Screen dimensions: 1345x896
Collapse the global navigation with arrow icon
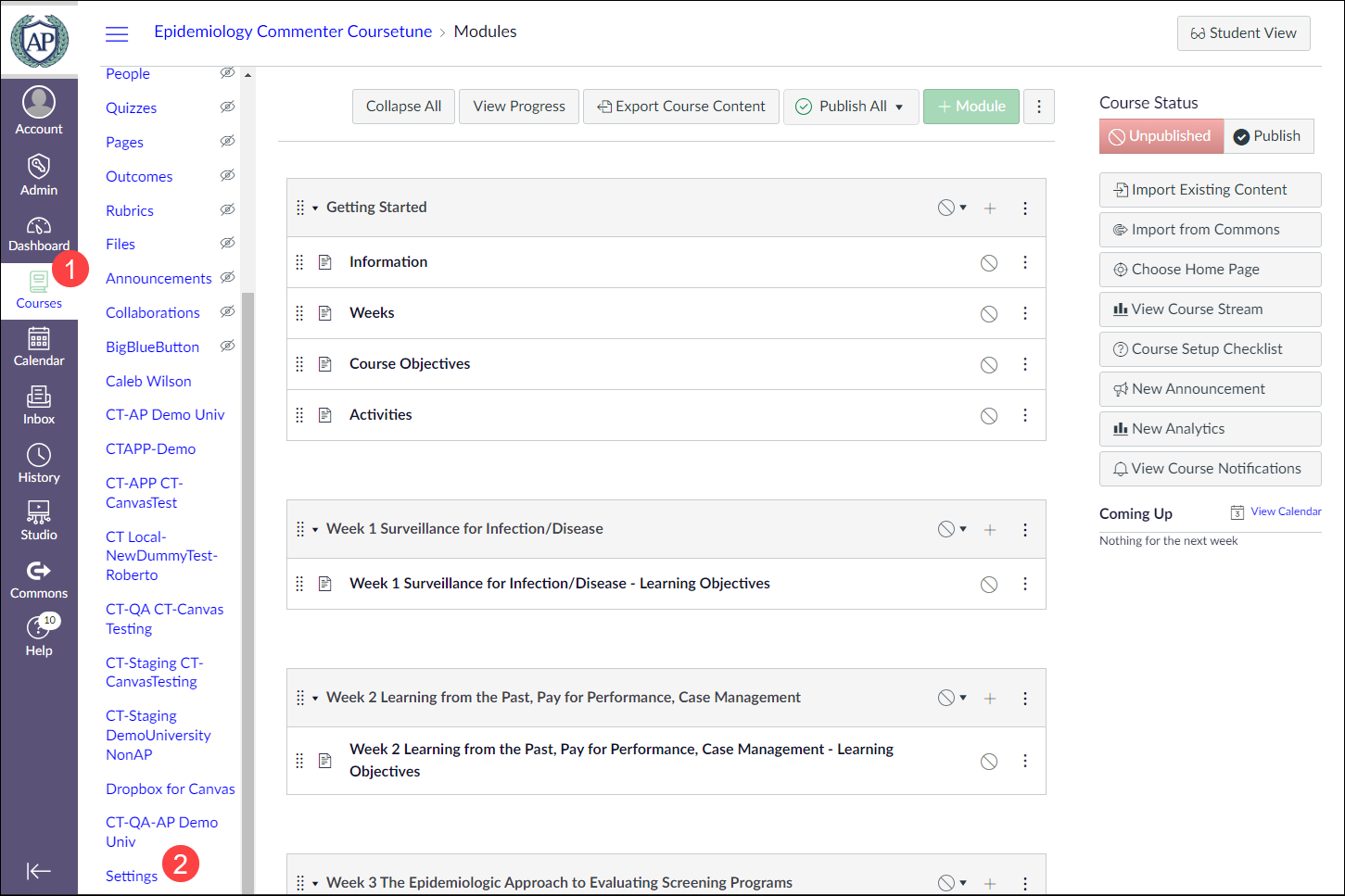click(39, 871)
